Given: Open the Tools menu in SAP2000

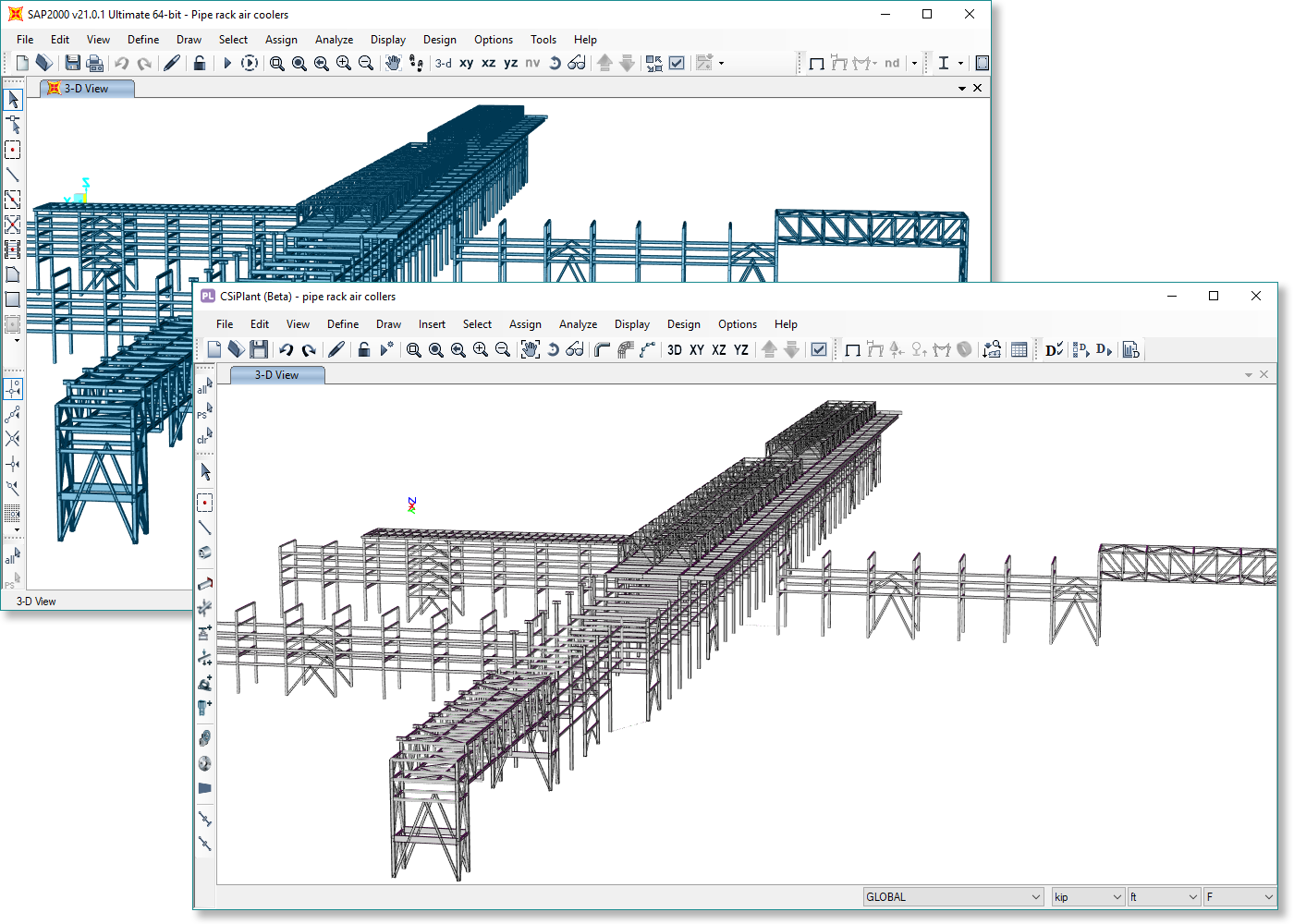Looking at the screenshot, I should [543, 40].
